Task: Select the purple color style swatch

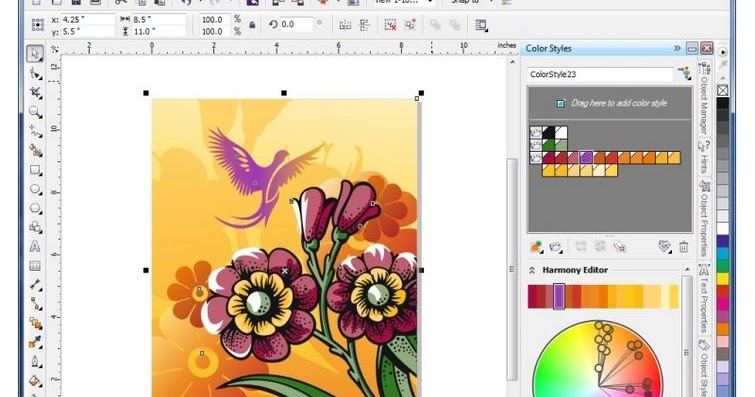Action: [x=586, y=158]
